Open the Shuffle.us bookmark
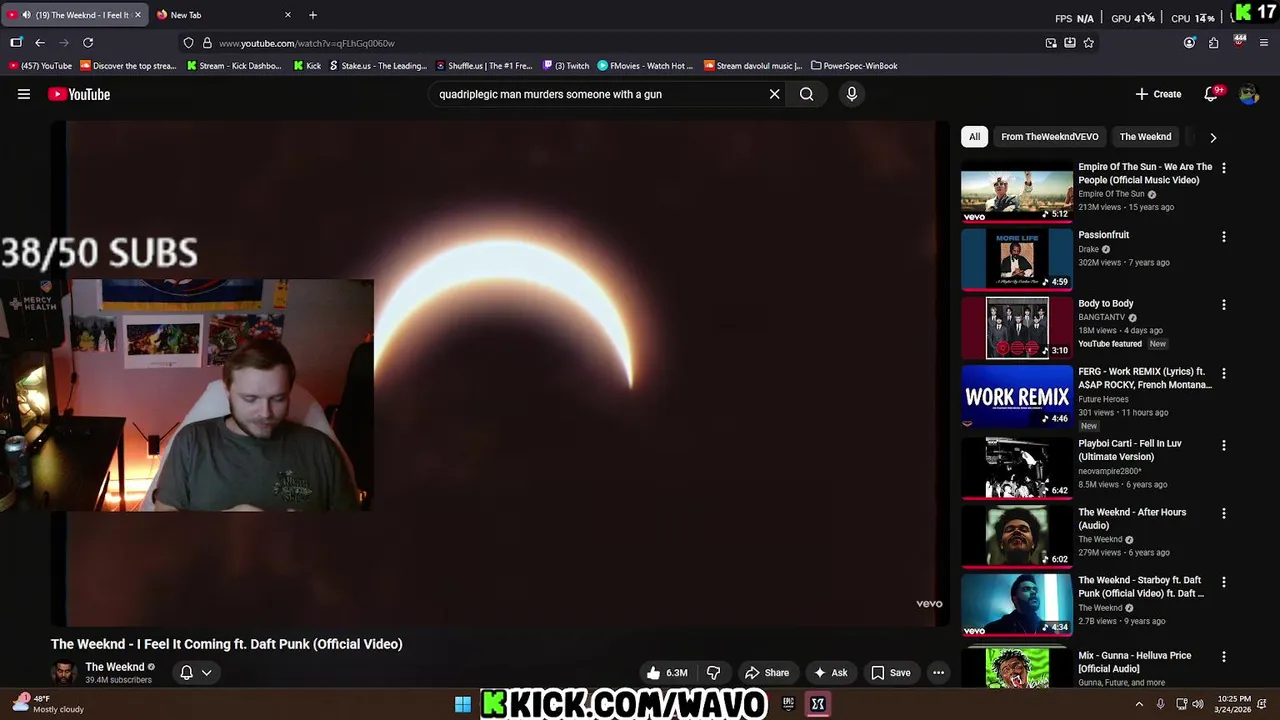This screenshot has height=720, width=1280. (485, 66)
